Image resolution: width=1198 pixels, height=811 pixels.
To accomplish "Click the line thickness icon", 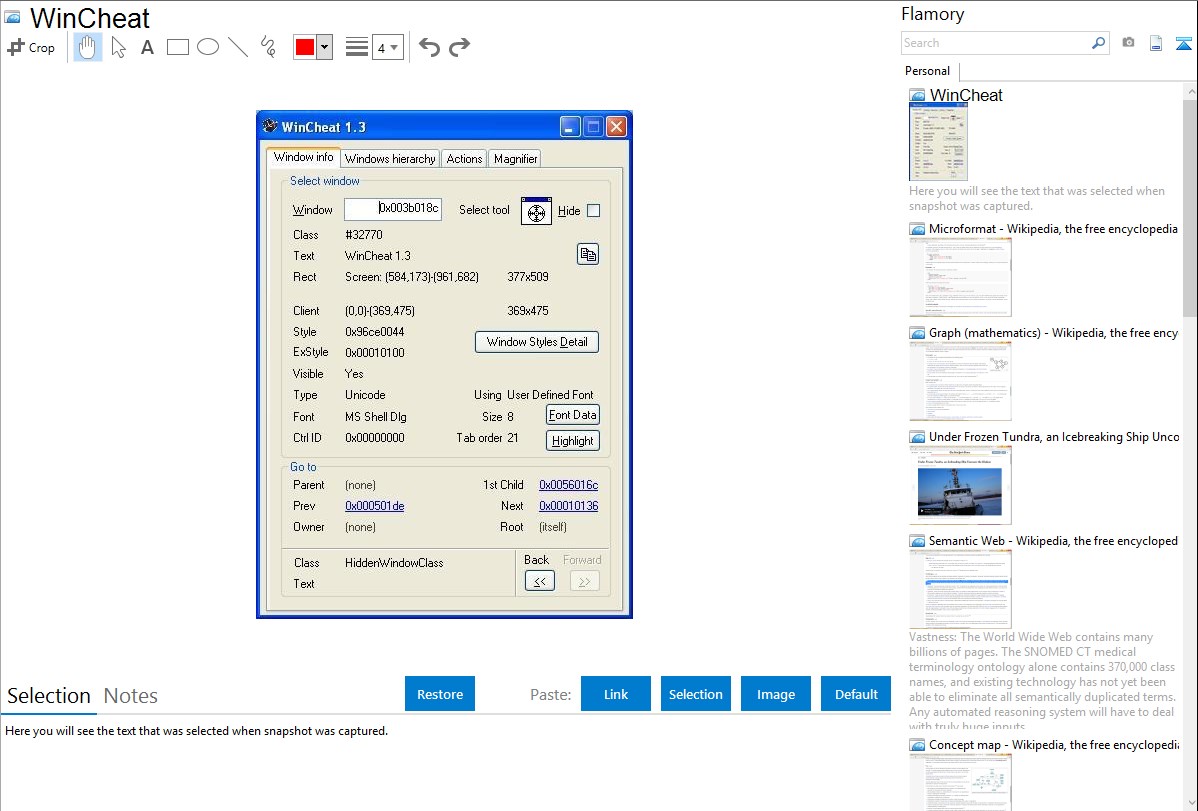I will tap(357, 47).
